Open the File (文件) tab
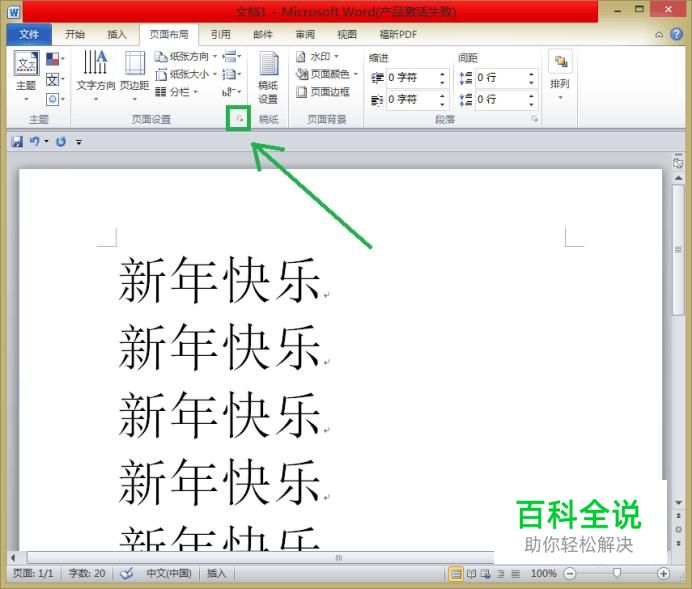This screenshot has height=589, width=692. [29, 34]
